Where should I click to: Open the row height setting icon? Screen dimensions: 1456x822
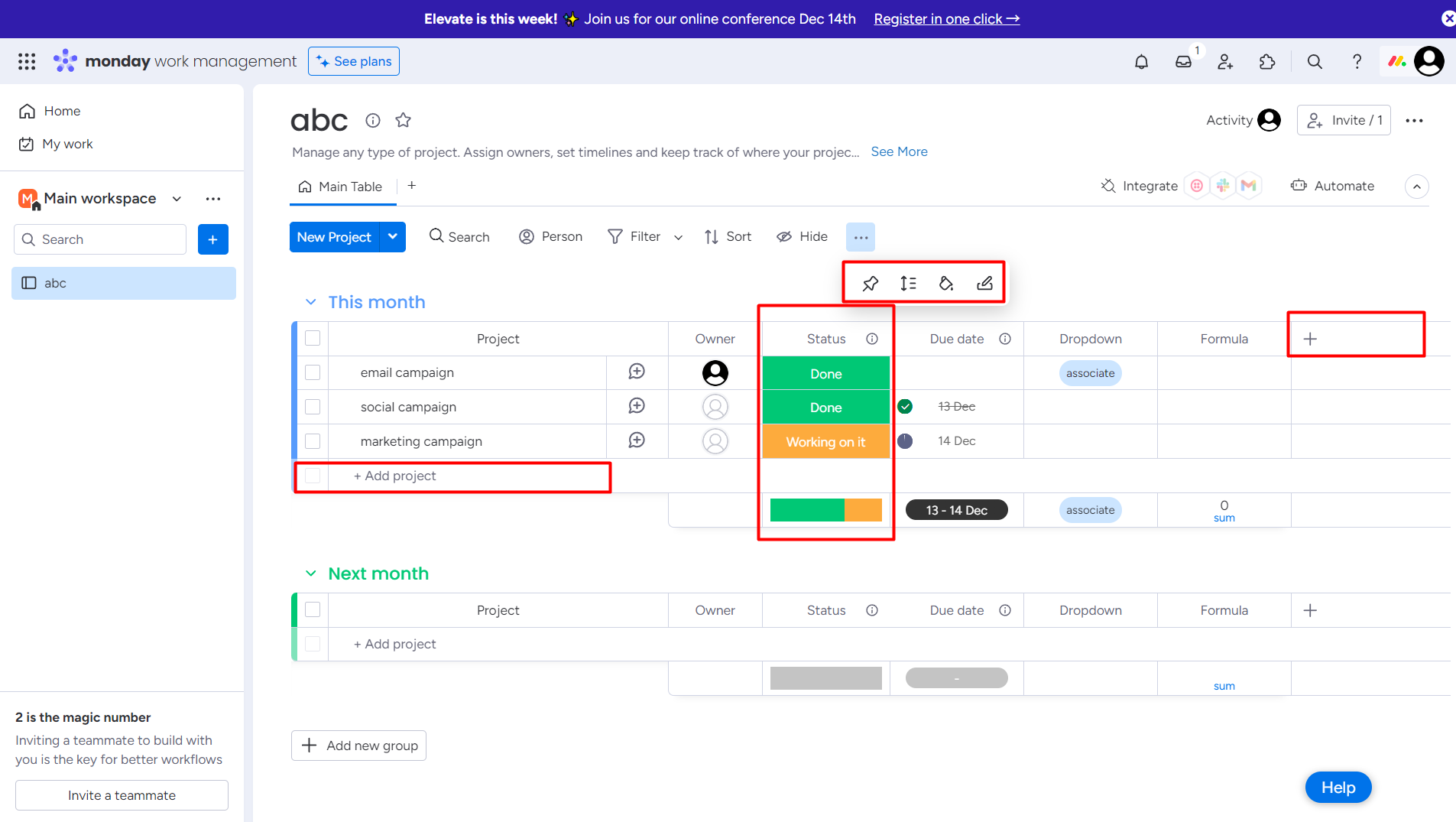(908, 283)
